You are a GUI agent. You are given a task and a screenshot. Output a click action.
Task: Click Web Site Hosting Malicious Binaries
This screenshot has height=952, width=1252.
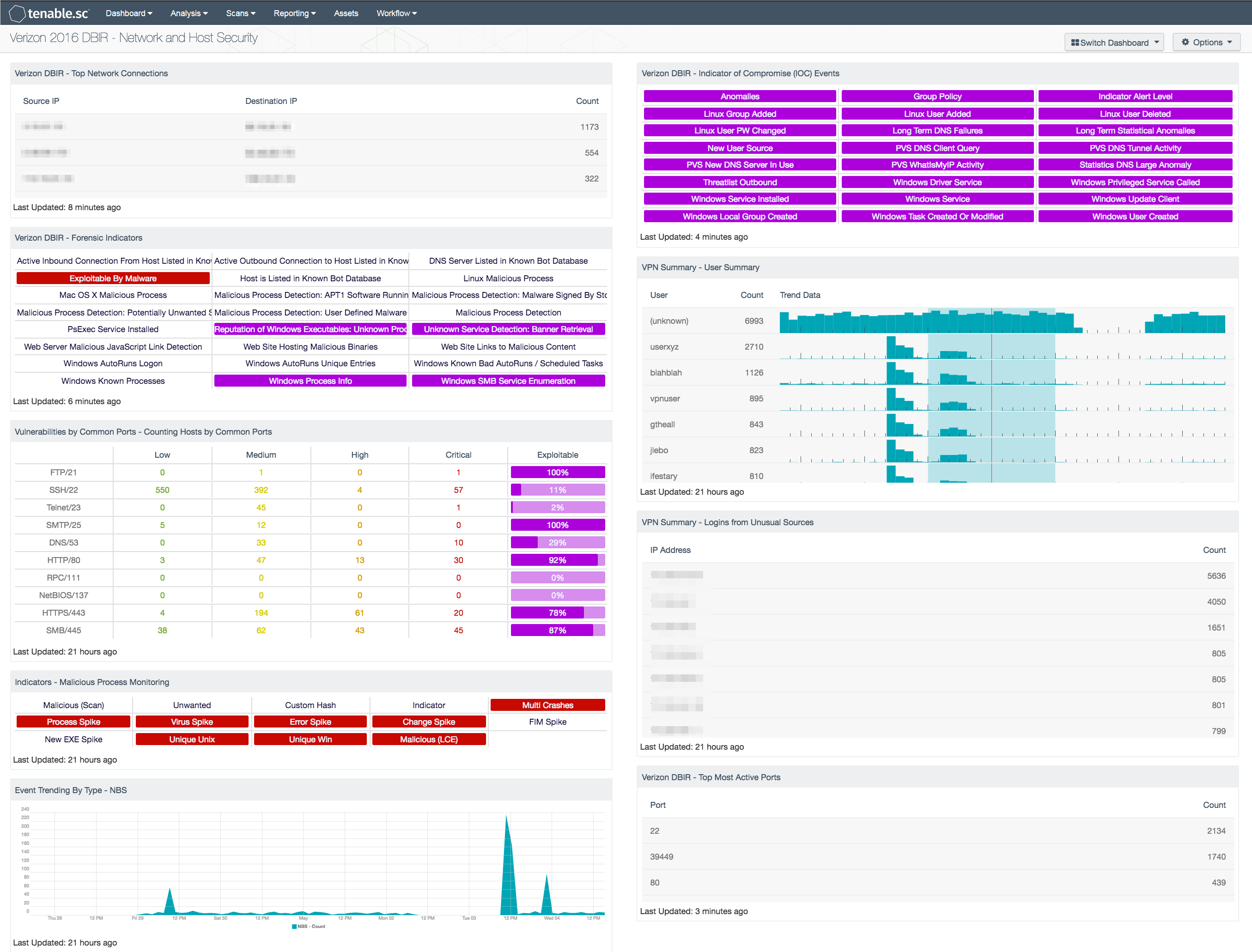[x=310, y=347]
